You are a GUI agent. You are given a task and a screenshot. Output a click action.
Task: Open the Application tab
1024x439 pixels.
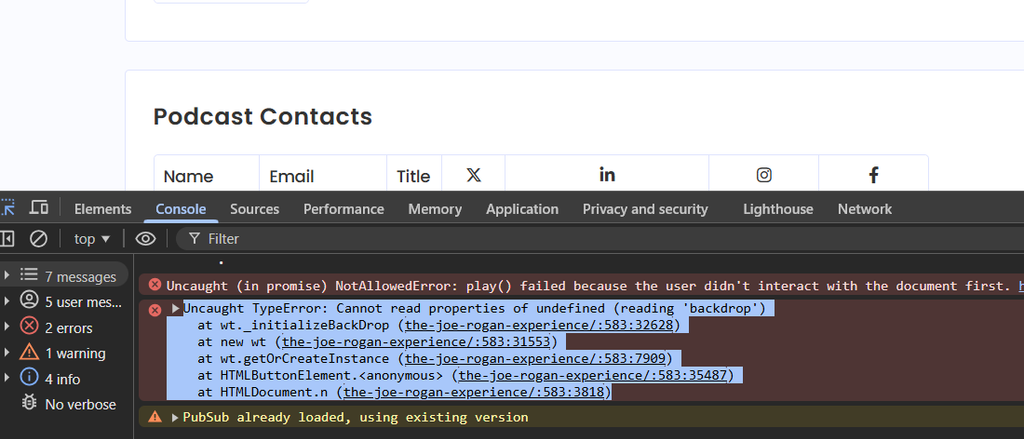pyautogui.click(x=522, y=209)
